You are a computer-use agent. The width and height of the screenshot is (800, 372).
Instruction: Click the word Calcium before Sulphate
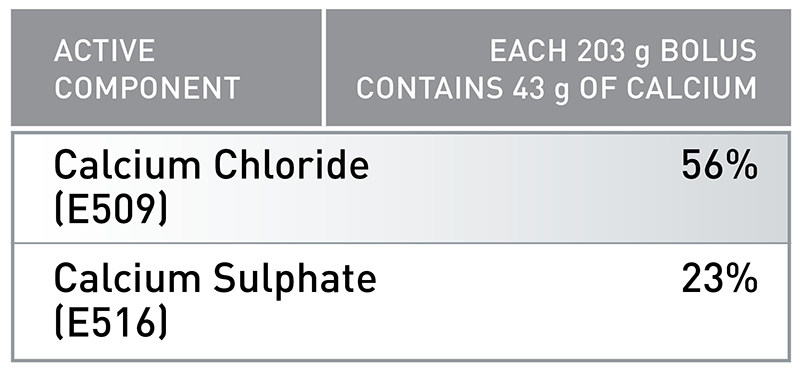[x=128, y=280]
